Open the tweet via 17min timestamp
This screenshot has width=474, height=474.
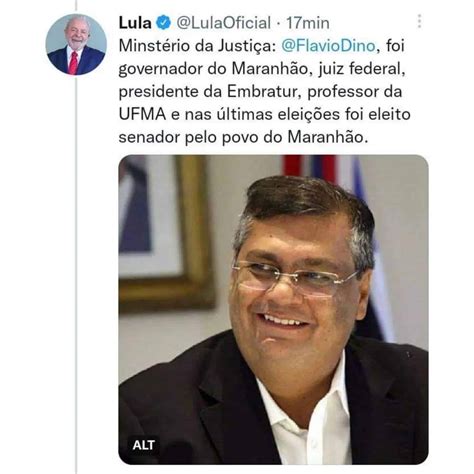pyautogui.click(x=308, y=23)
